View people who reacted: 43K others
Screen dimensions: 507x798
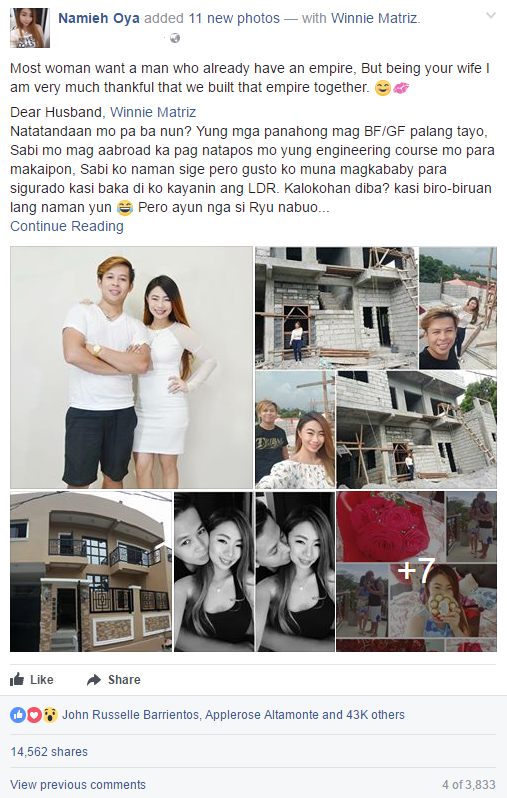(375, 715)
